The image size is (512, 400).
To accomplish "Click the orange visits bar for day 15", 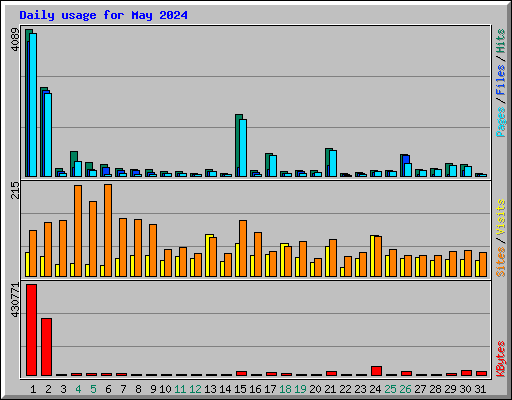I will (x=243, y=248).
